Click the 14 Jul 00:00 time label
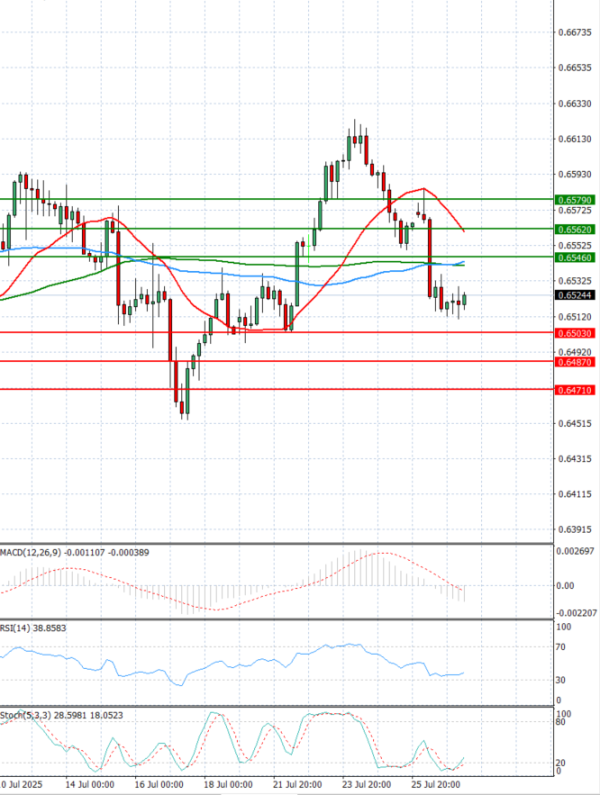This screenshot has width=600, height=795. pos(90,785)
